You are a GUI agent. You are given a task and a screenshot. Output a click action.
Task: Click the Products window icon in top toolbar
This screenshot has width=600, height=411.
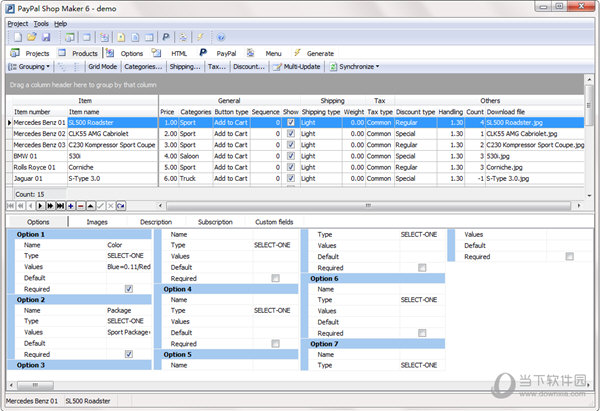click(x=87, y=37)
